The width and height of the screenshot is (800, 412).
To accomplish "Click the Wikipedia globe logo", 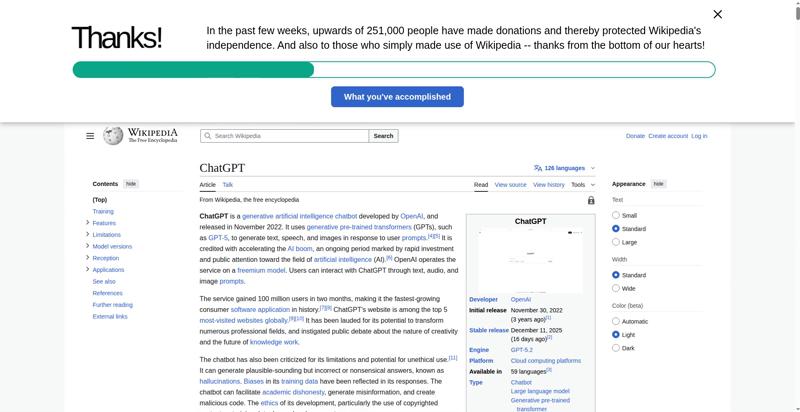I will (113, 136).
